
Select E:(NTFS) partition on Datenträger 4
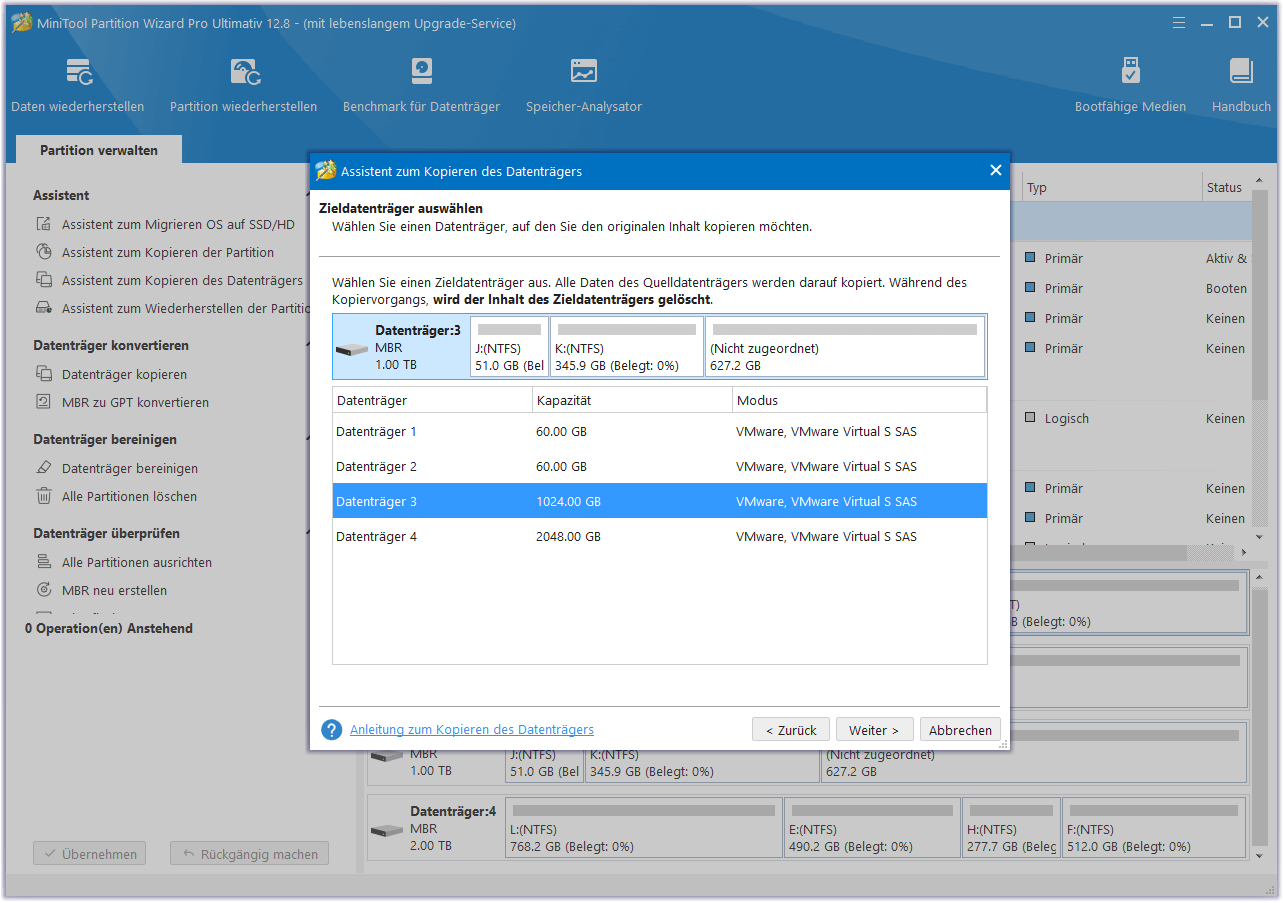tap(872, 828)
